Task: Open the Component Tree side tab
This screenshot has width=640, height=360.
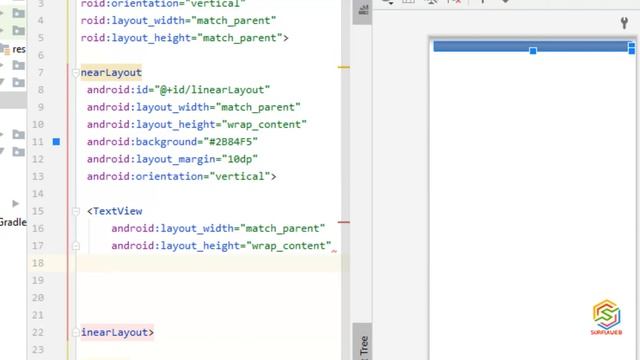Action: pyautogui.click(x=362, y=342)
